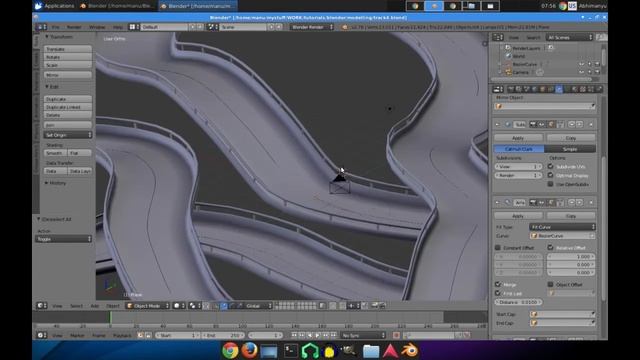Viewport: 640px width, 360px height.
Task: Click the Translate button
Action: click(x=68, y=49)
